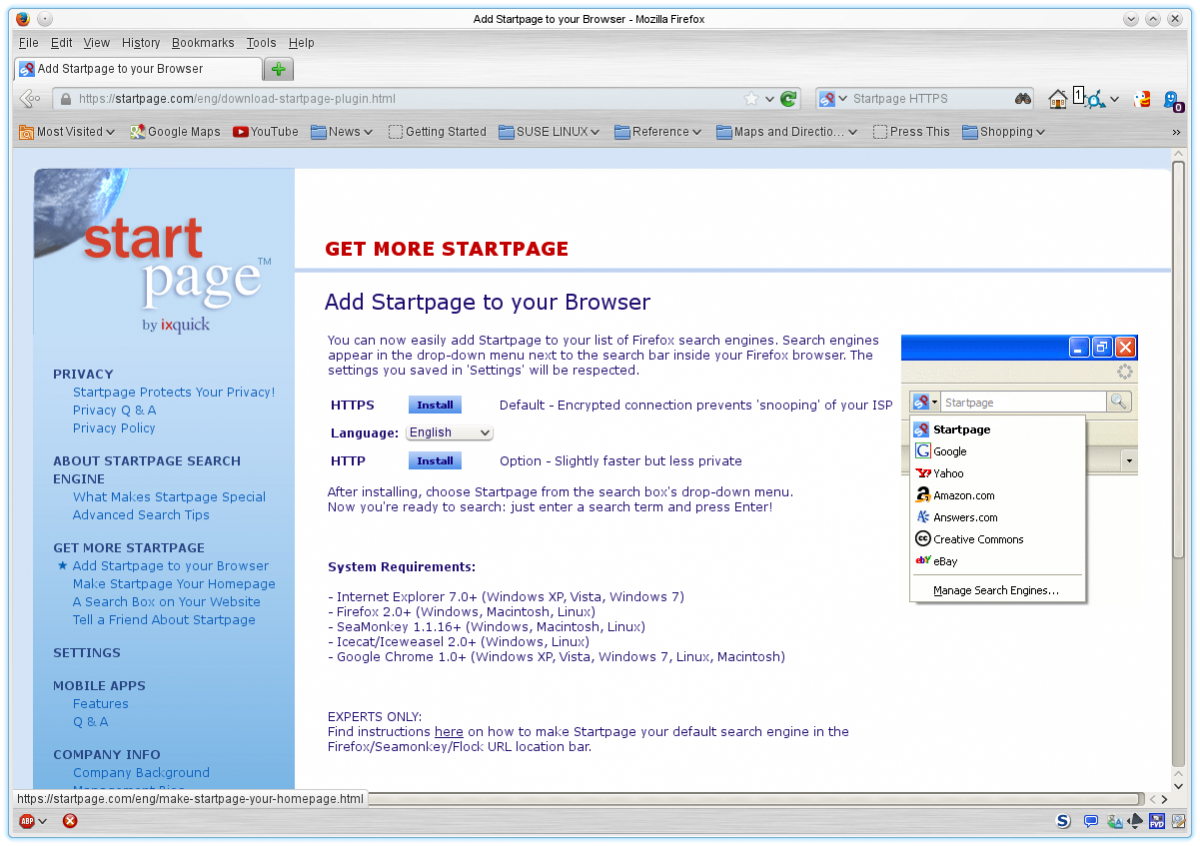Screen dimensions: 1200x846
Task: Open A Search Box on Your Website link
Action: coord(166,602)
